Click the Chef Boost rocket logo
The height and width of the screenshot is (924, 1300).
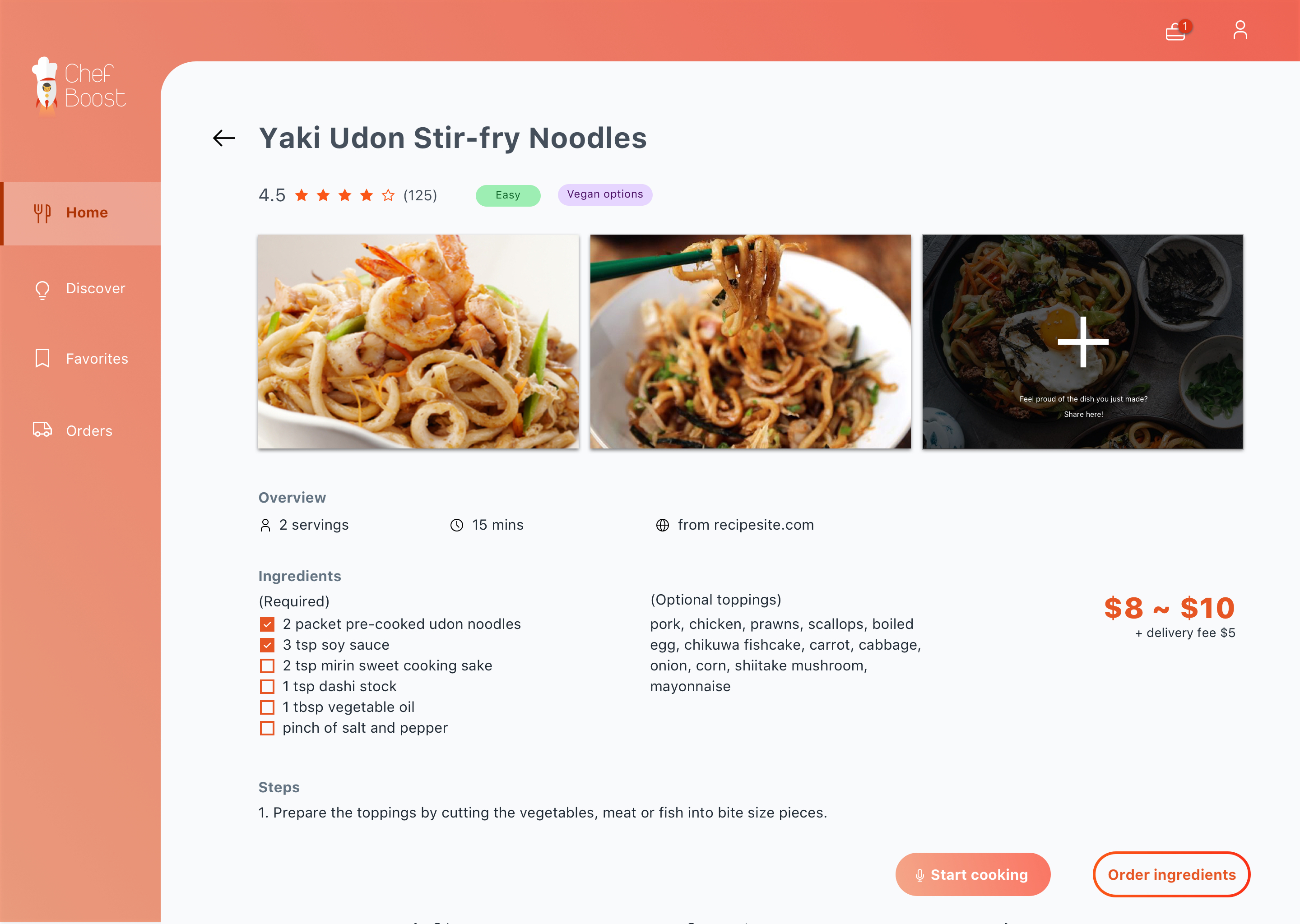point(46,84)
